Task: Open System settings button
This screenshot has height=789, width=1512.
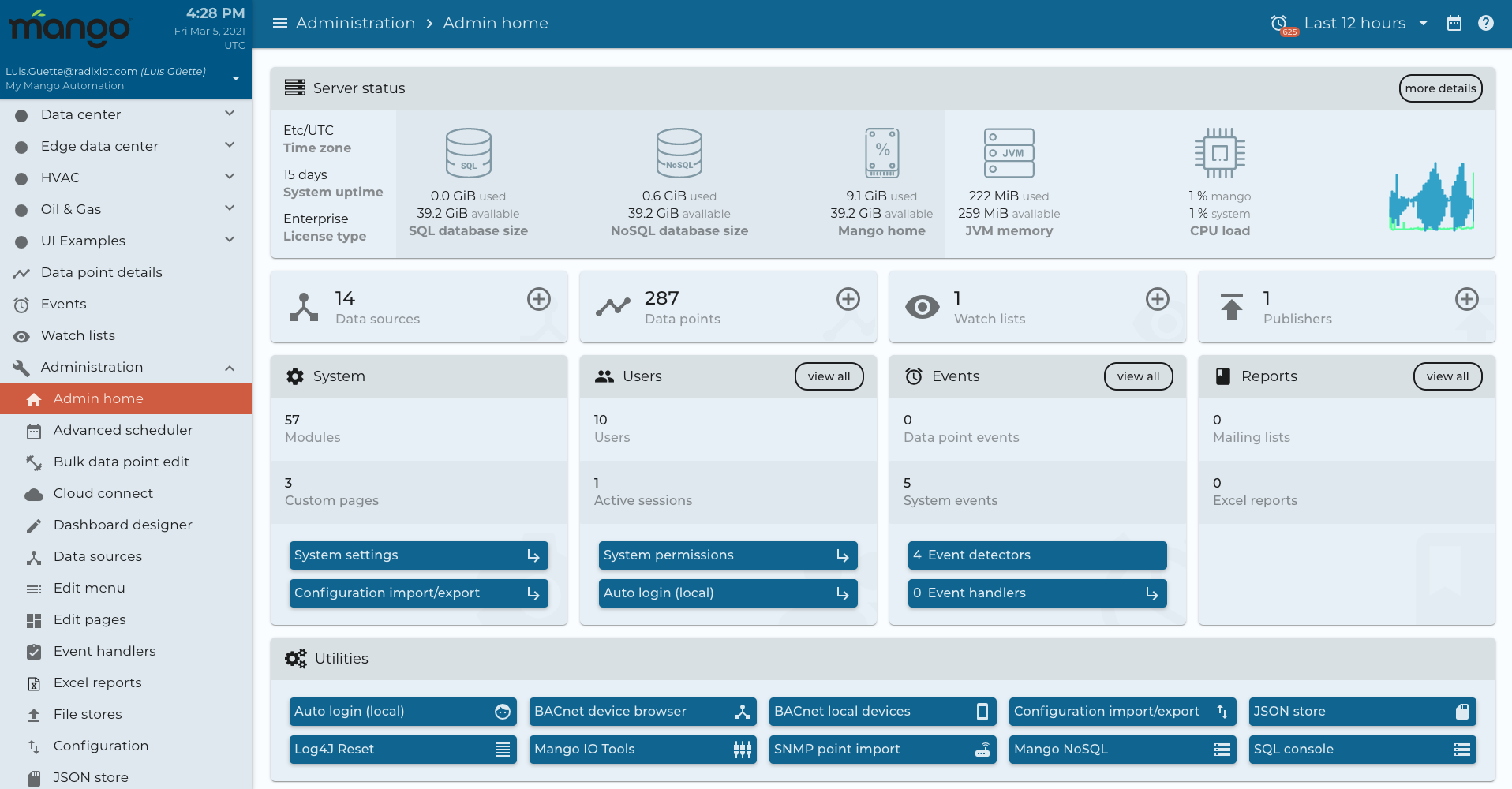Action: pos(418,555)
